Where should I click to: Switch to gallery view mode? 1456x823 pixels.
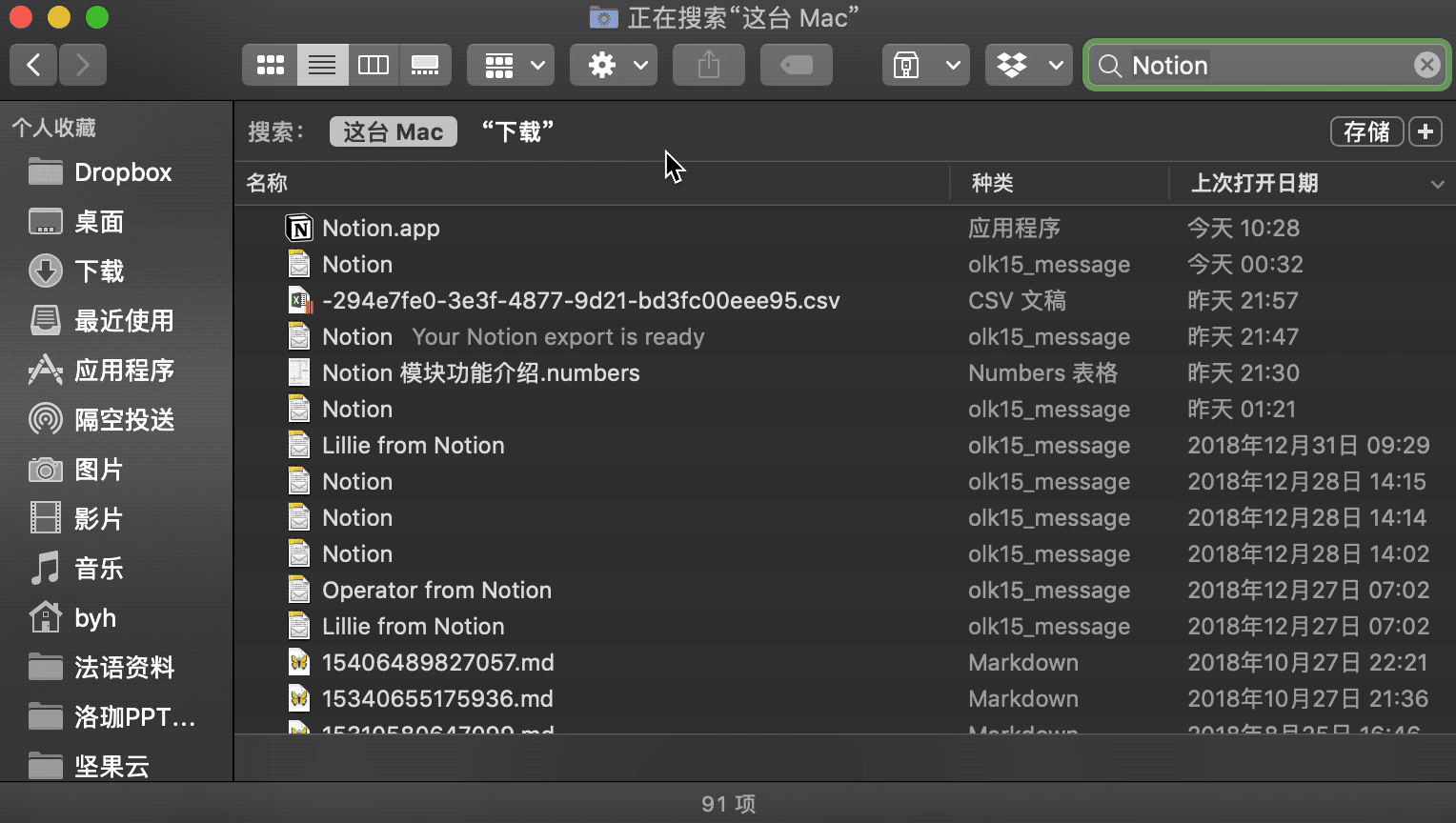[424, 65]
